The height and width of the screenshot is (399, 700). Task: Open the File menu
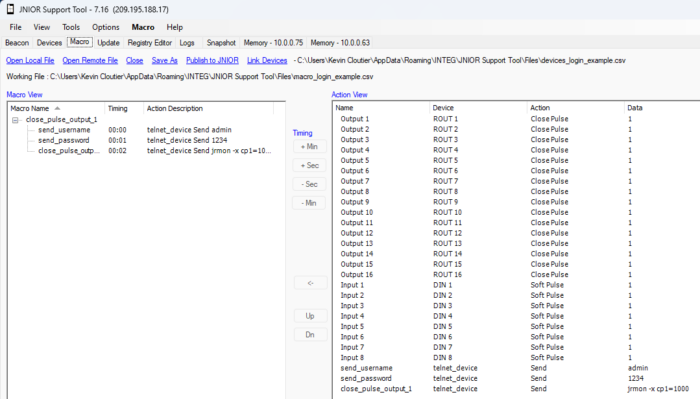tap(16, 27)
